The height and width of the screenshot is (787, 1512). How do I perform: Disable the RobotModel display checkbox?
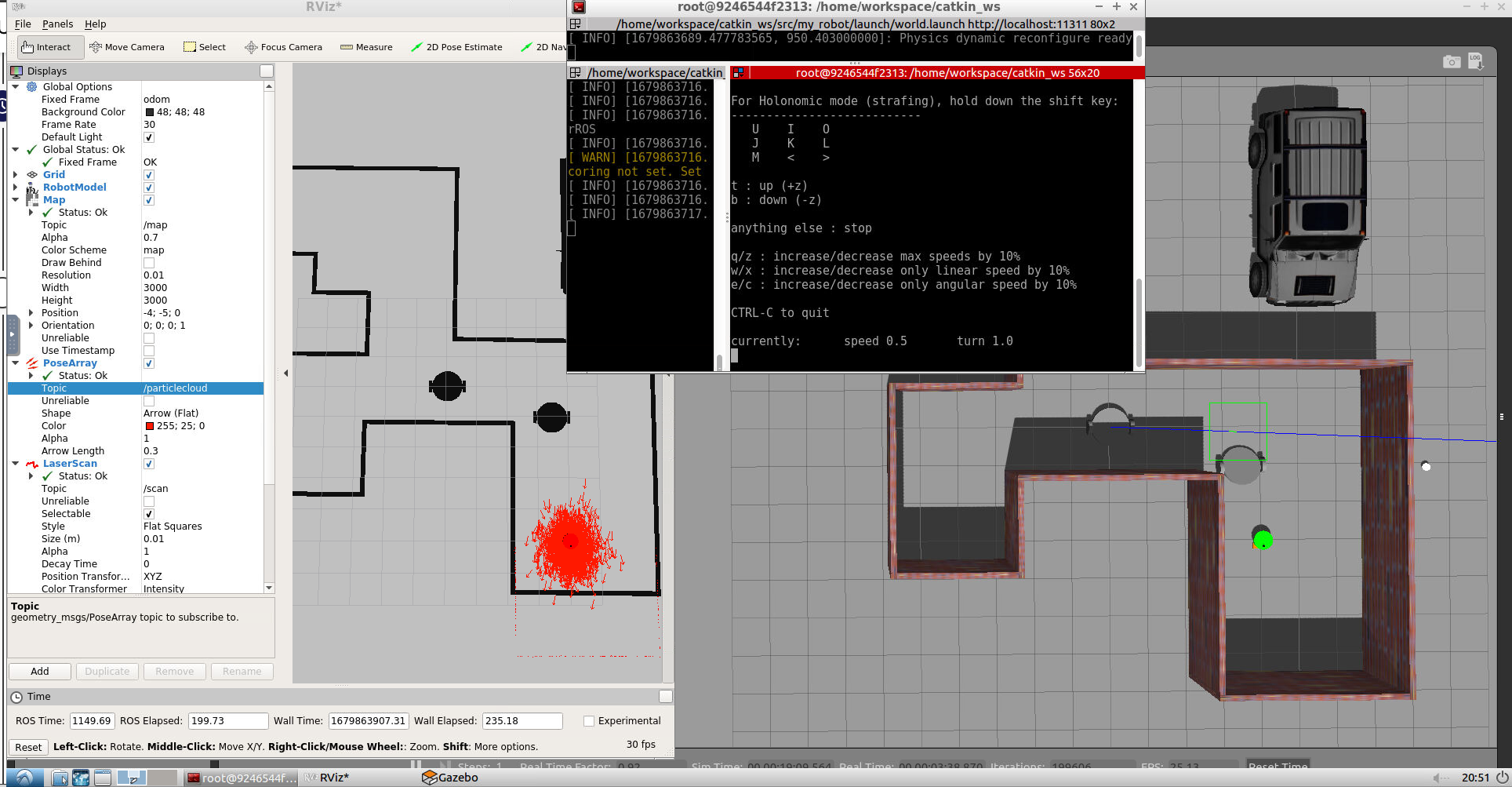pyautogui.click(x=149, y=188)
